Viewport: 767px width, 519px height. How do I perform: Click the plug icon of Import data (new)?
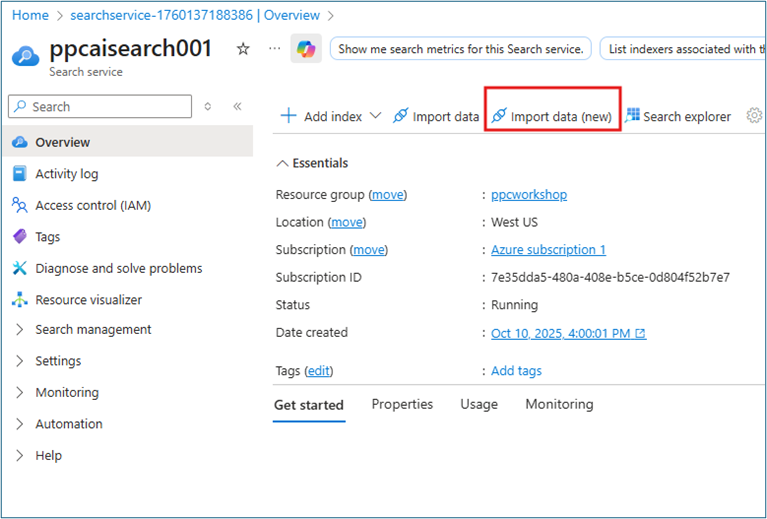(498, 116)
